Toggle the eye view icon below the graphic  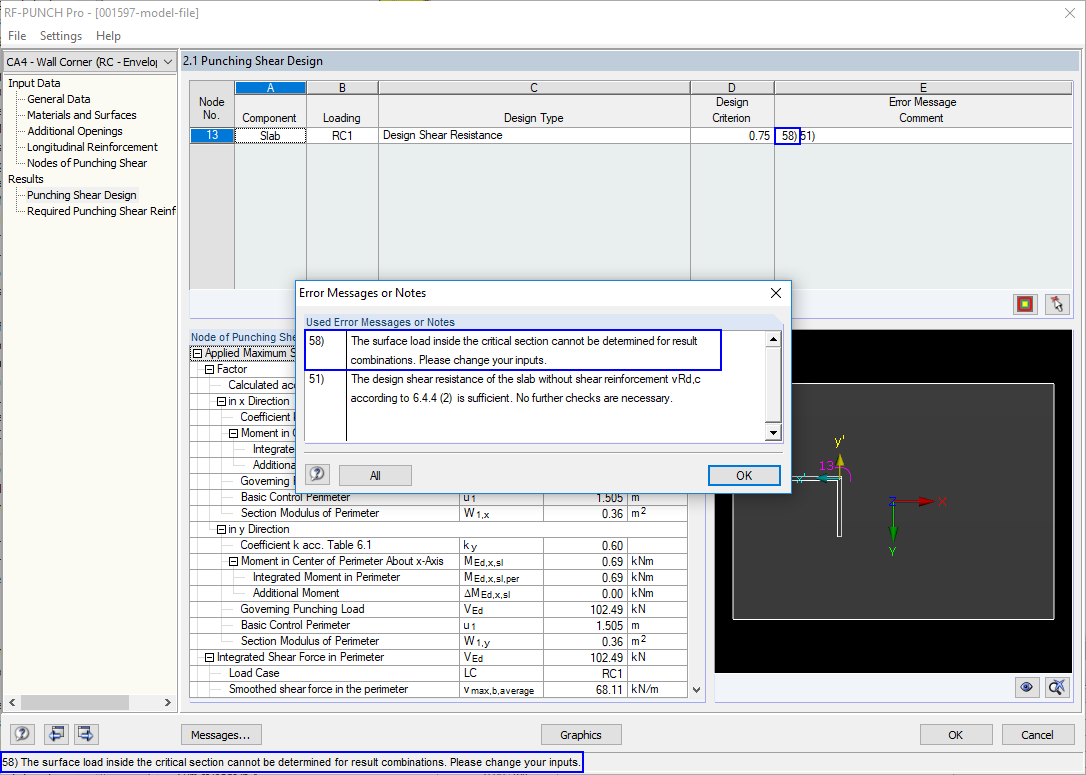1026,687
